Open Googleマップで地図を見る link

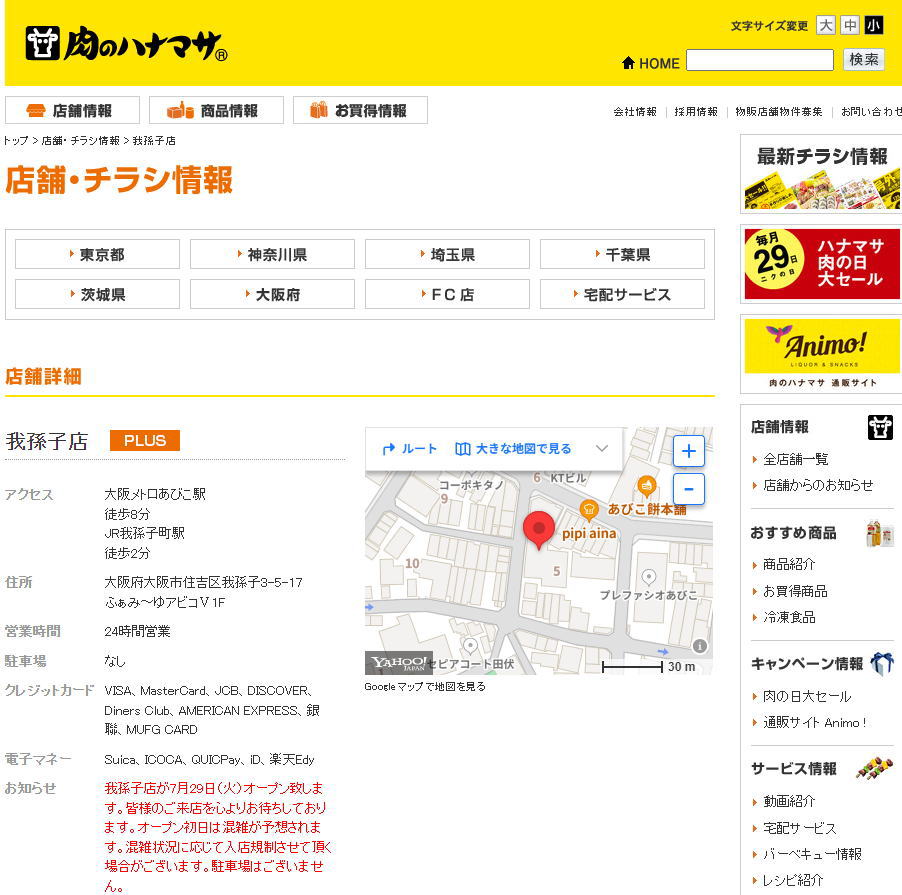pyautogui.click(x=425, y=687)
